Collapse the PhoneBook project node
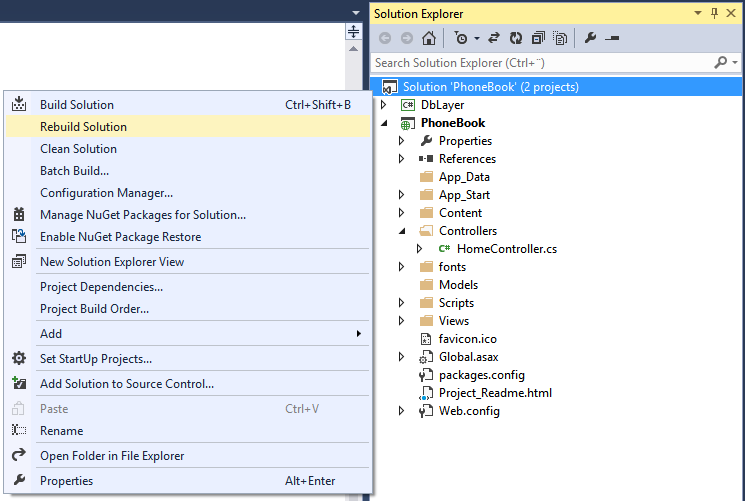Image resolution: width=745 pixels, height=501 pixels. point(384,124)
